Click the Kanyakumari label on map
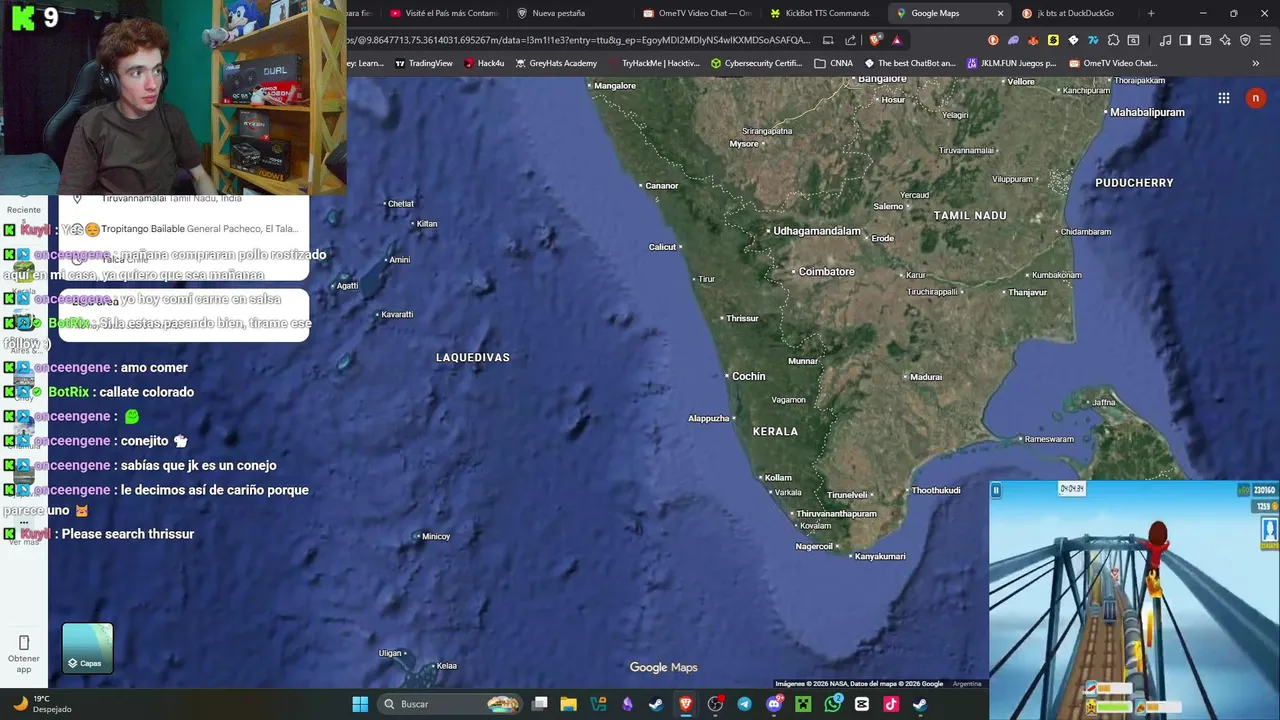1280x720 pixels. [x=880, y=556]
